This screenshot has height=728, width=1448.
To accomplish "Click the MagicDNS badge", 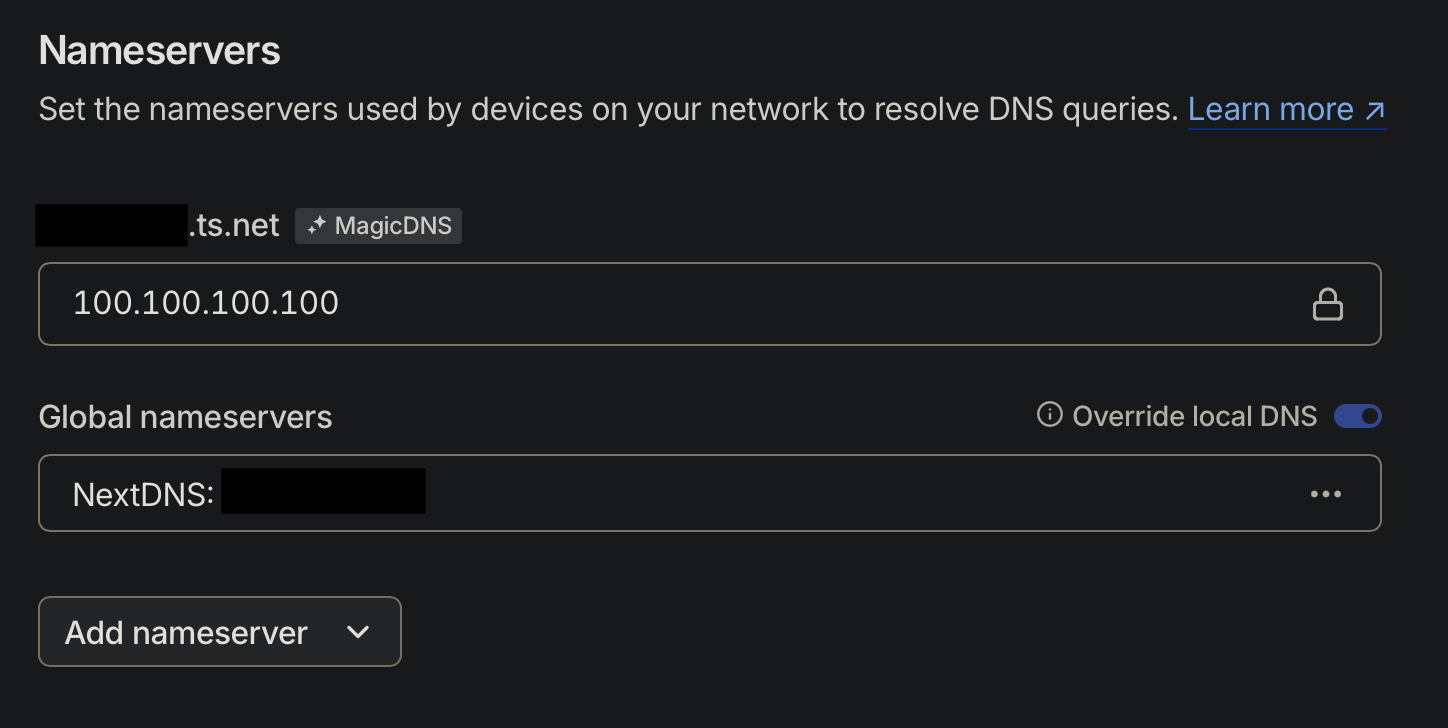I will (x=378, y=225).
